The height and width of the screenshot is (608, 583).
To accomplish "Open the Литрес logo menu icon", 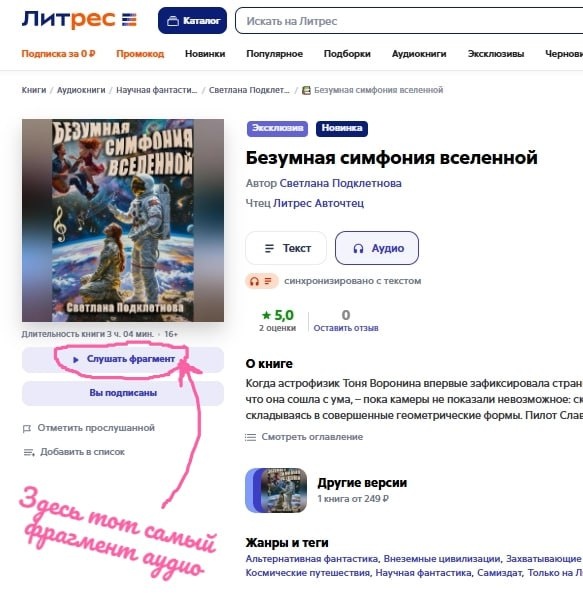I will [129, 19].
